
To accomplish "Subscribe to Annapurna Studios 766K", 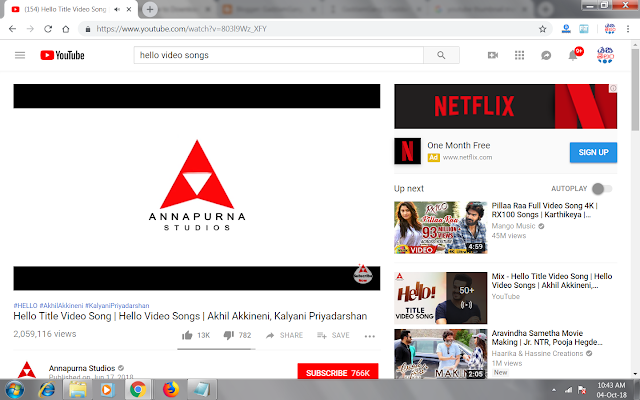I will tap(338, 373).
